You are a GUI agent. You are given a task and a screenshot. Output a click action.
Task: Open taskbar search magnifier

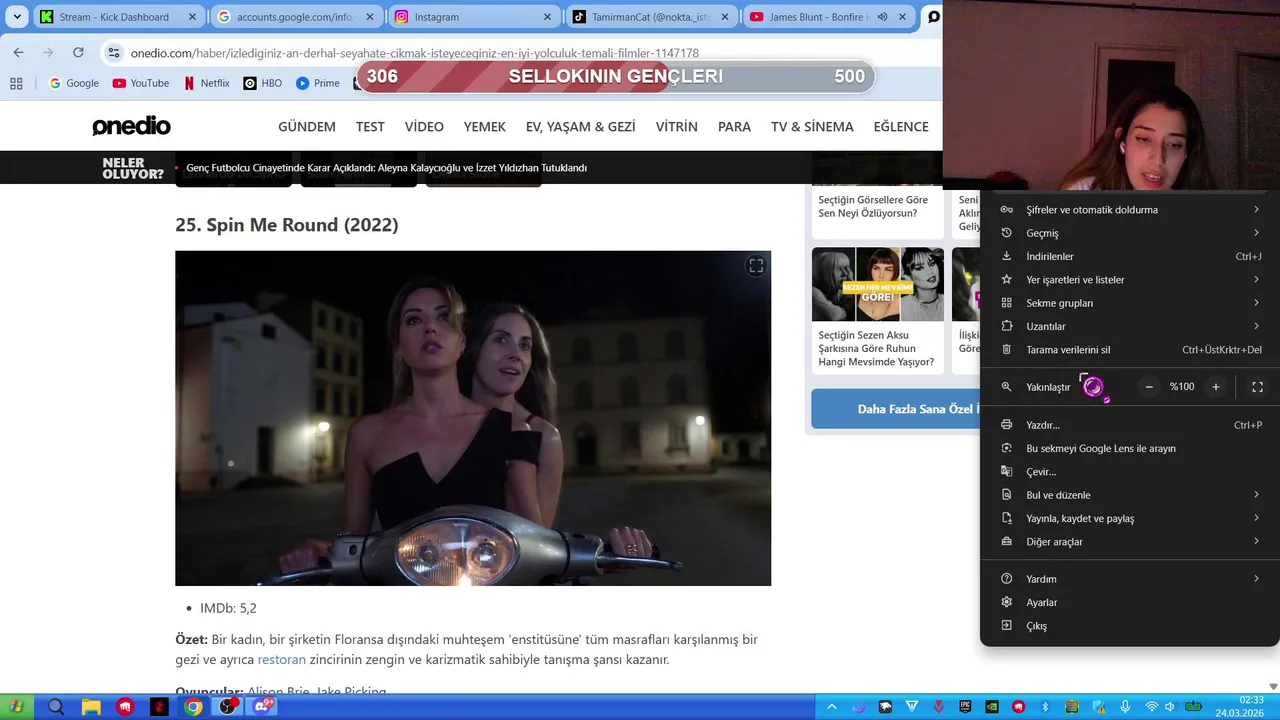56,707
